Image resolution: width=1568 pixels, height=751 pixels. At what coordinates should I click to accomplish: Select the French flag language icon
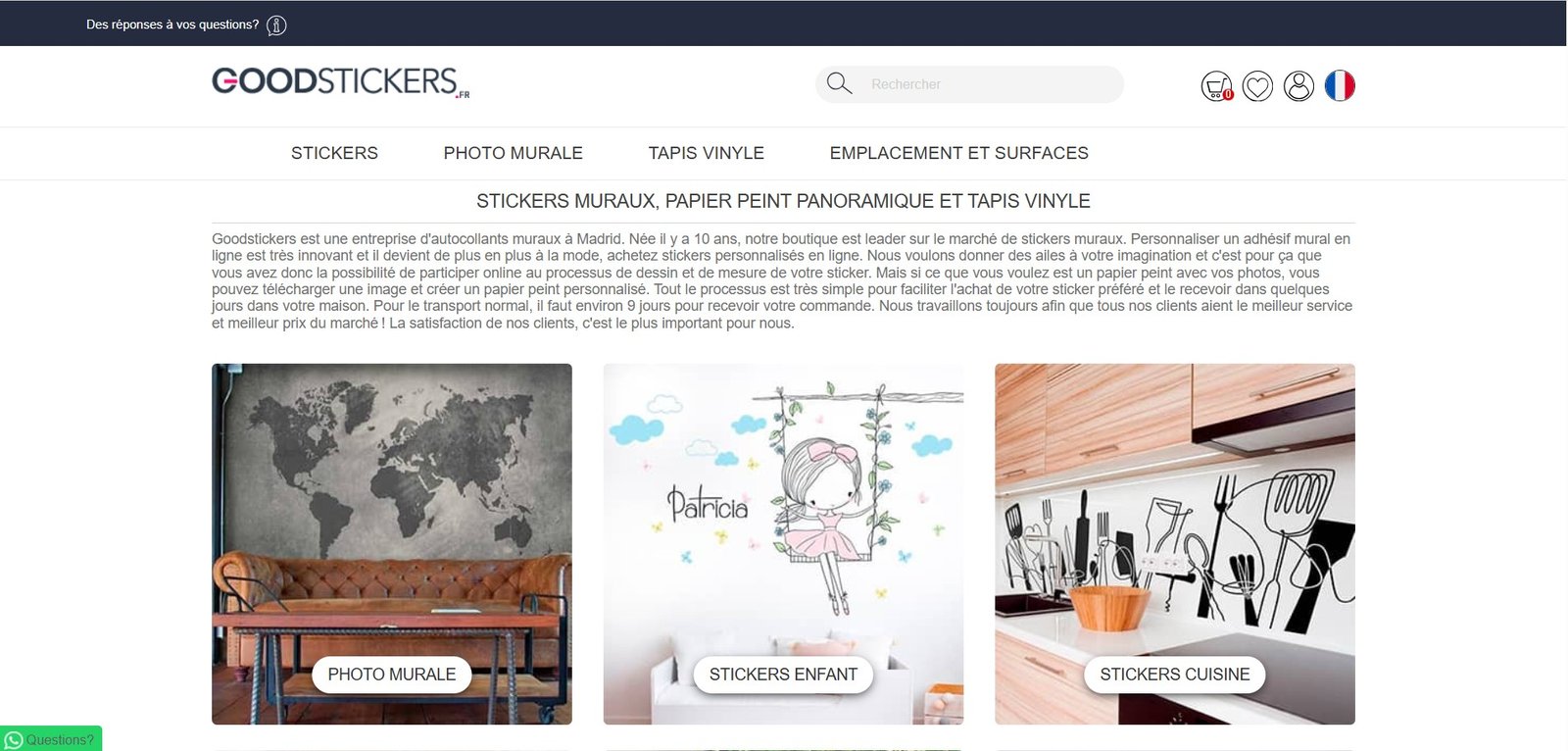coord(1340,86)
